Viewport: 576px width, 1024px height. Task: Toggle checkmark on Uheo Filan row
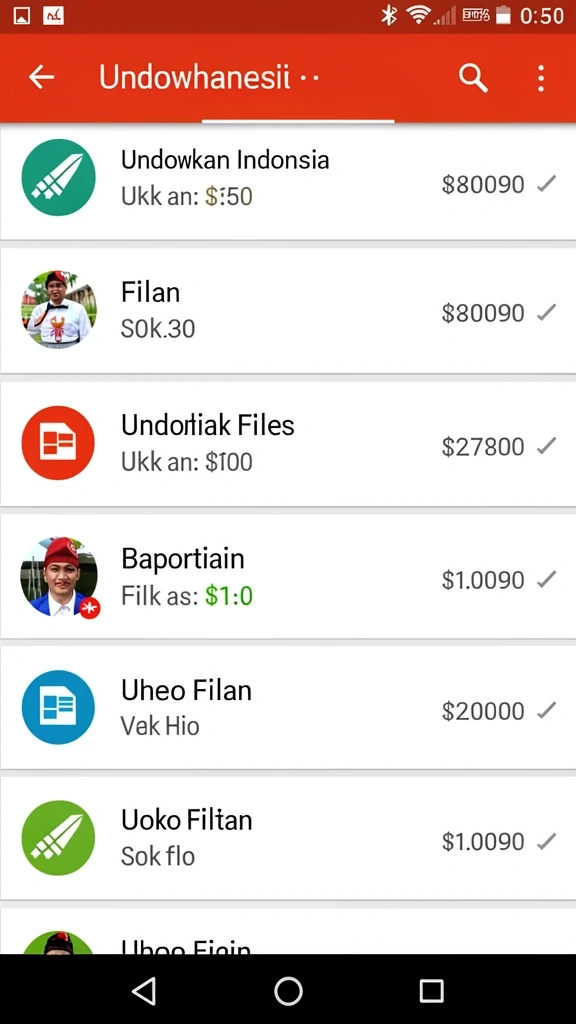coord(546,709)
